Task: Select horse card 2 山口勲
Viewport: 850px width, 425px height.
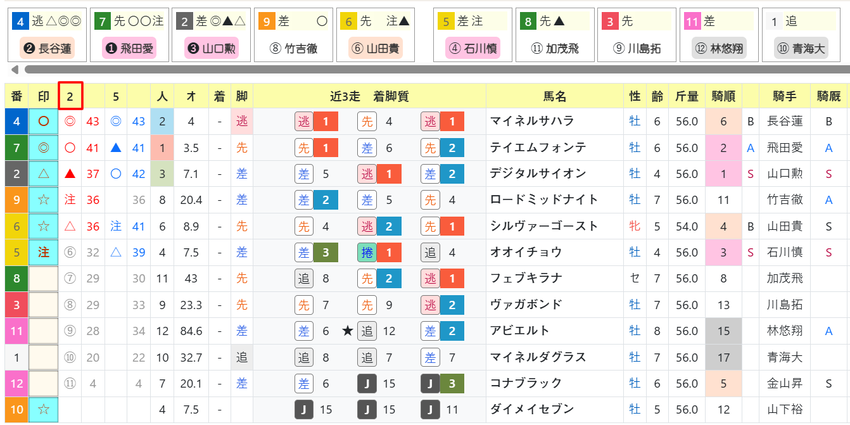Action: (211, 35)
